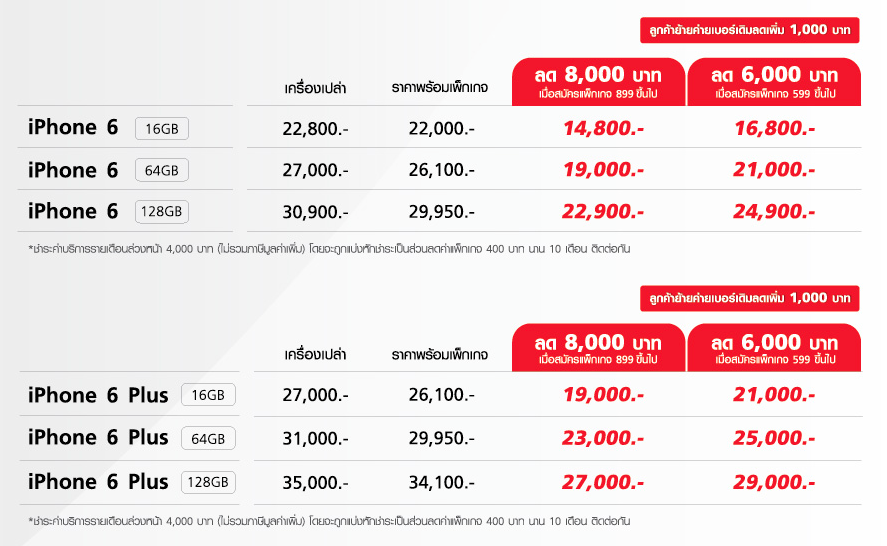Select the 64GB badge beside iPhone 6
887x546 pixels.
point(162,170)
